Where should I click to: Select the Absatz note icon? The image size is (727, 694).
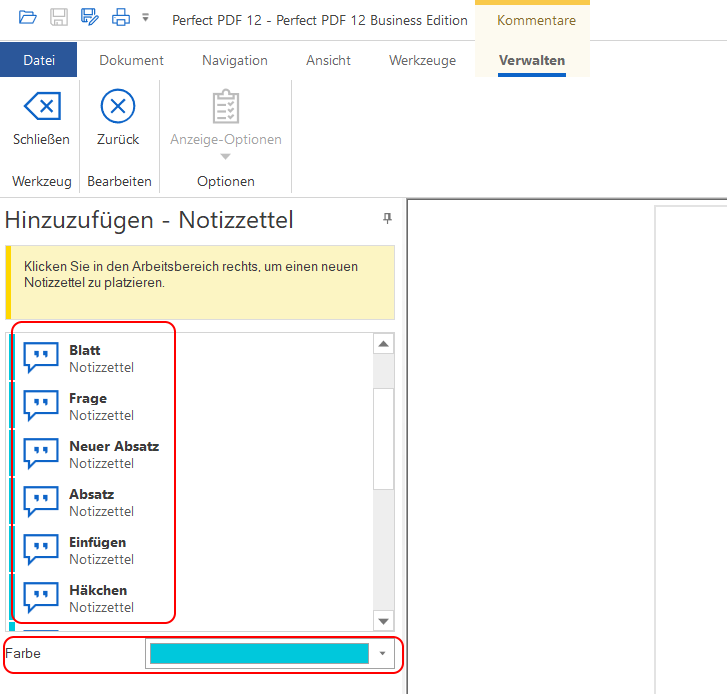pos(41,502)
